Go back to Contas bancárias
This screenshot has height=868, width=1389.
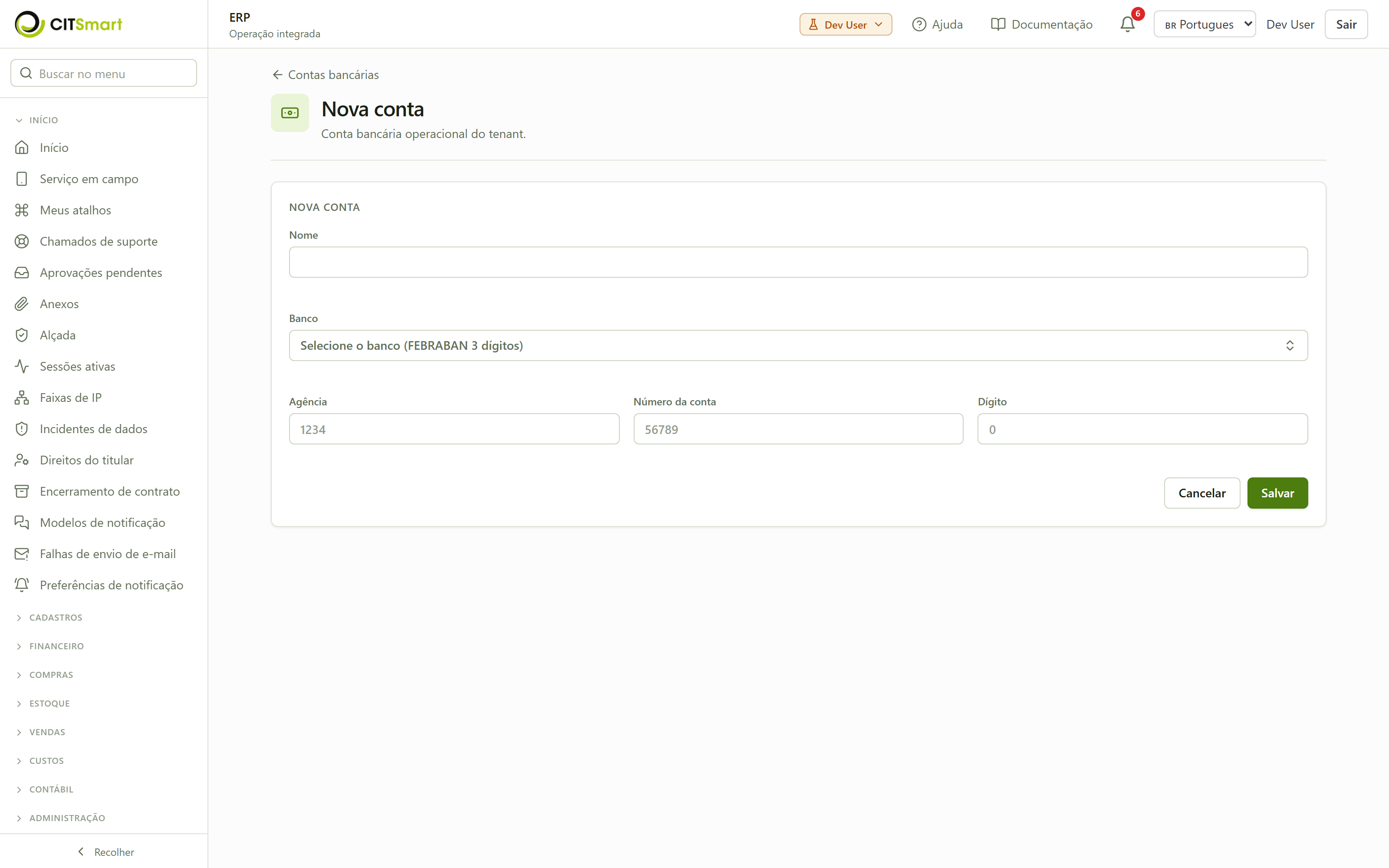326,75
